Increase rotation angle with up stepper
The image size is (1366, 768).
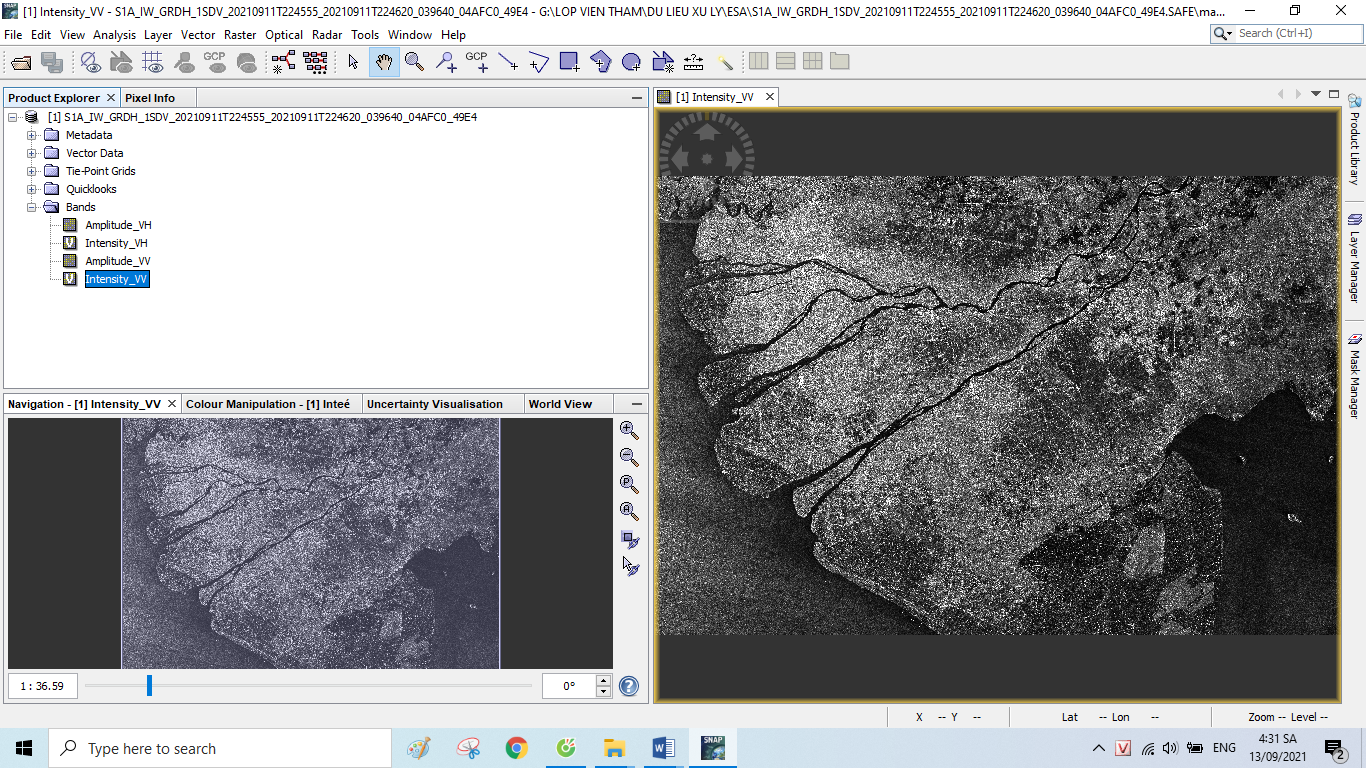(x=603, y=681)
